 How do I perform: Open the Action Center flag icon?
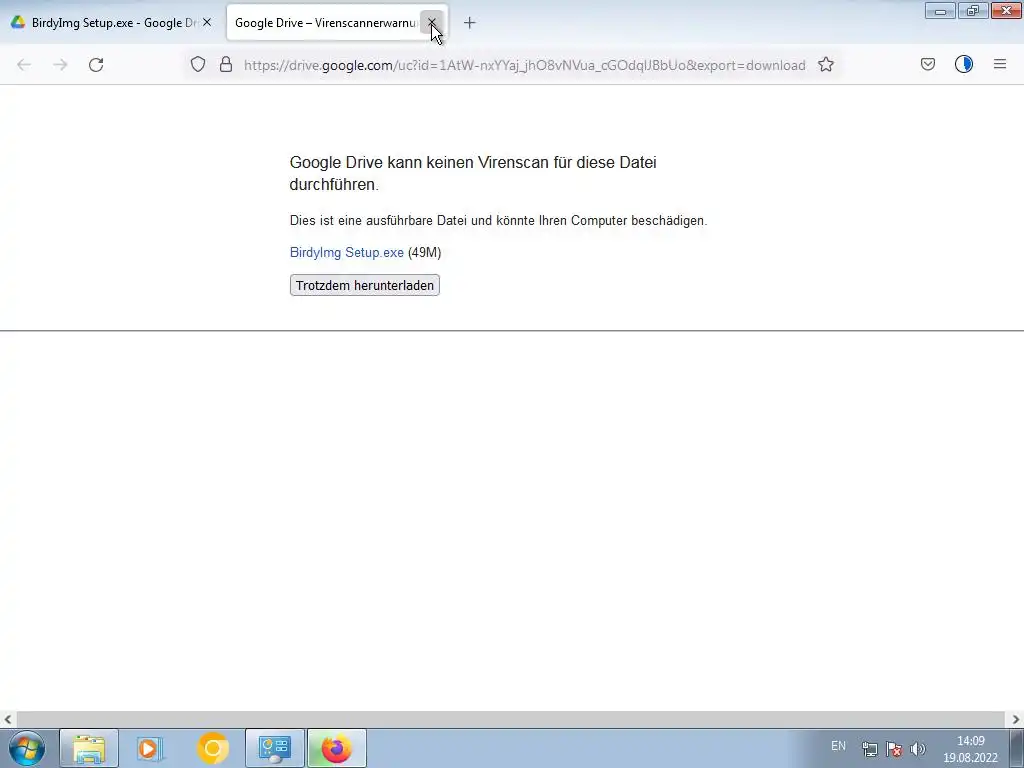[x=894, y=749]
